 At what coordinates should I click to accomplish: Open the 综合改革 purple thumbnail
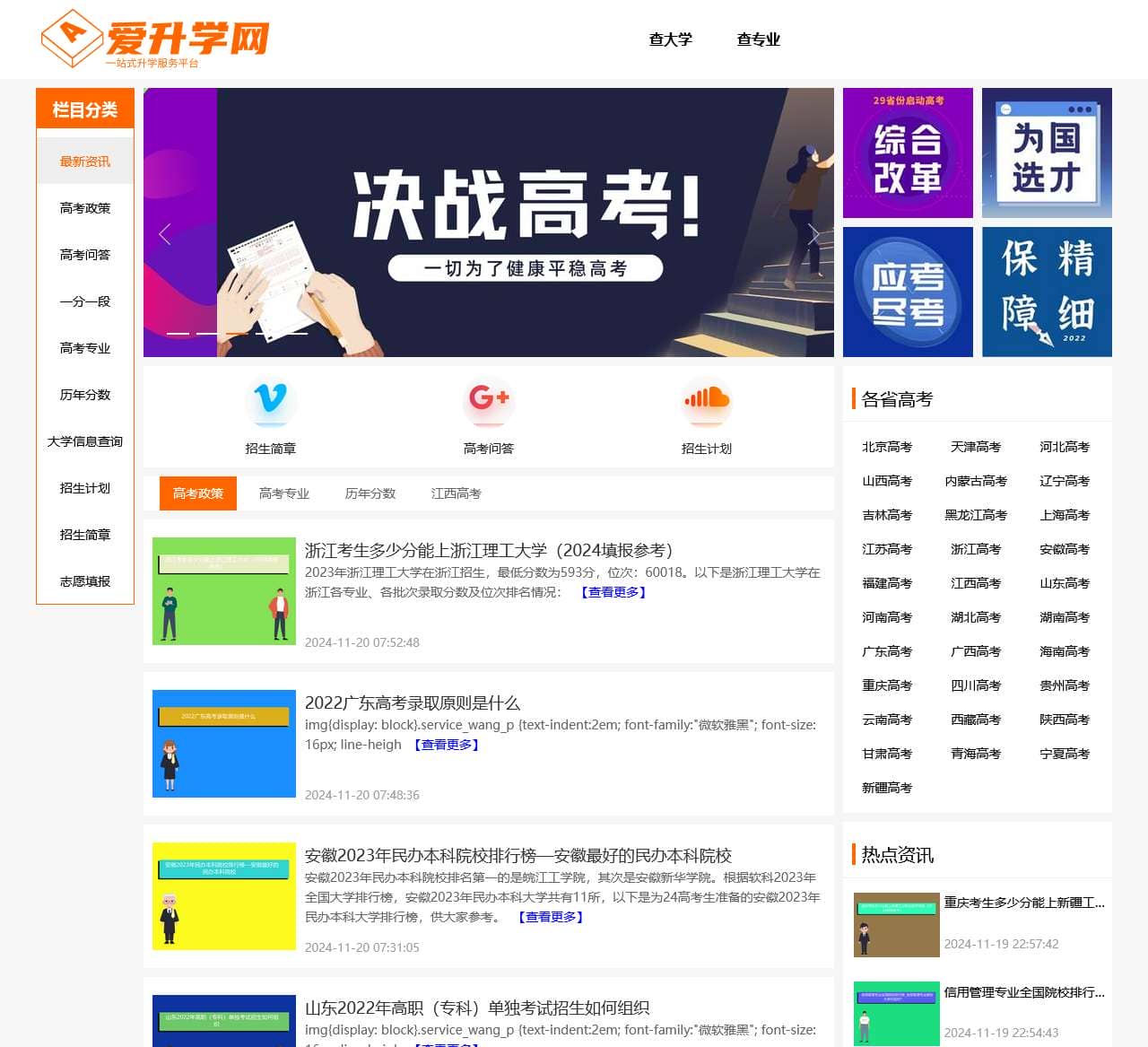coord(908,153)
